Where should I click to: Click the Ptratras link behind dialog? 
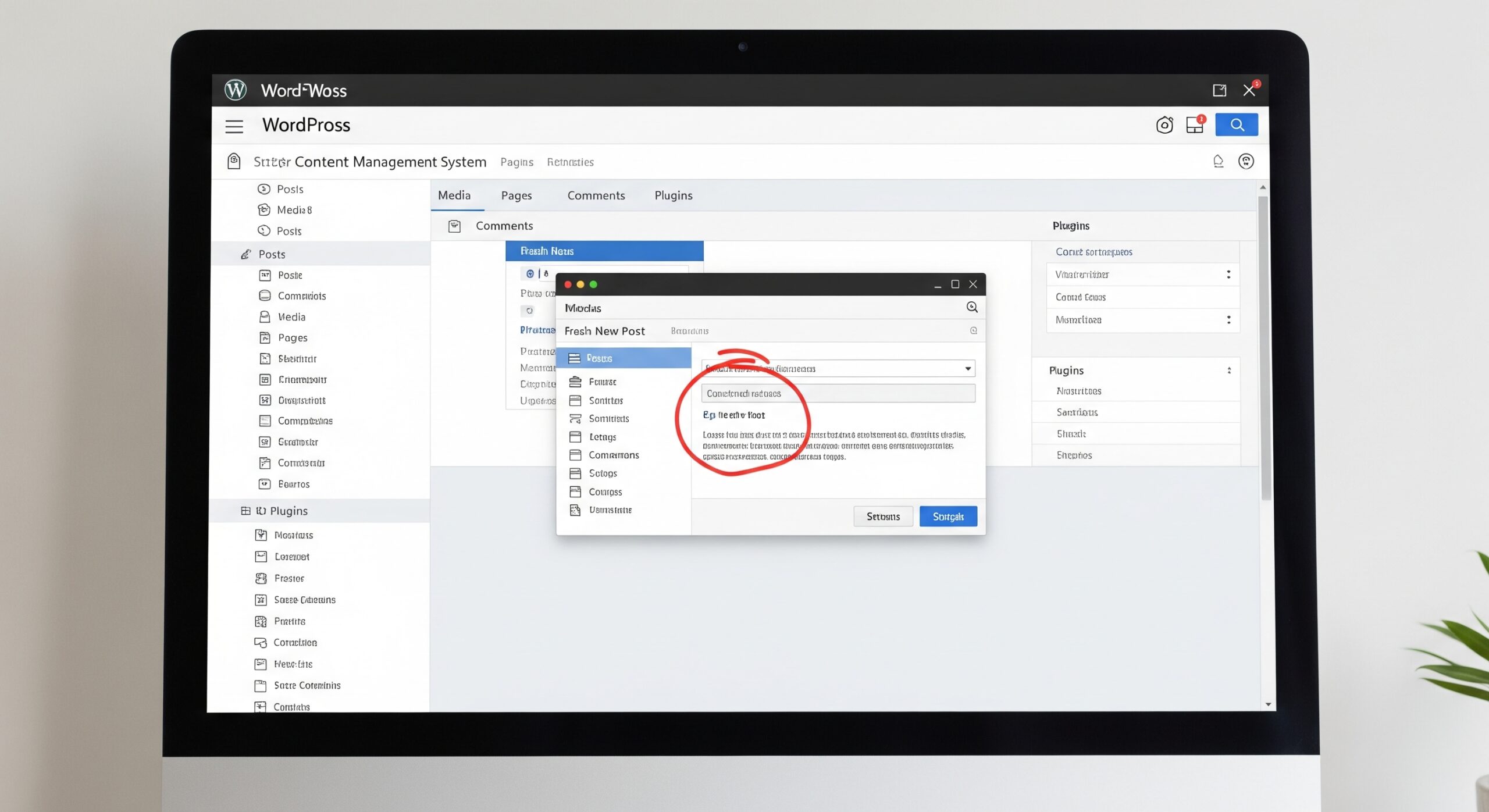537,330
